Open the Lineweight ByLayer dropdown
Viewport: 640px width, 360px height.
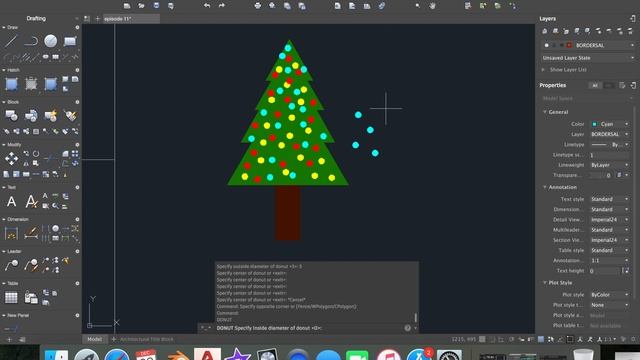pyautogui.click(x=610, y=165)
